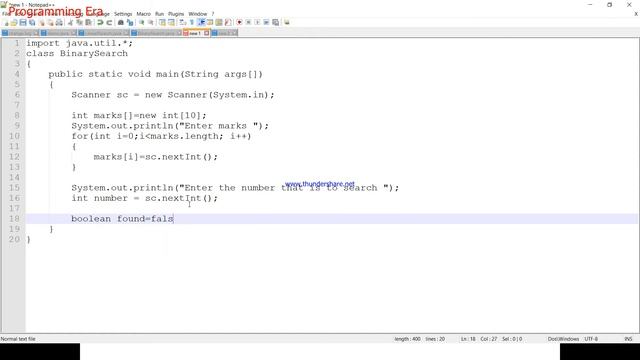Copy selection with toolbar Copy icon

point(79,22)
